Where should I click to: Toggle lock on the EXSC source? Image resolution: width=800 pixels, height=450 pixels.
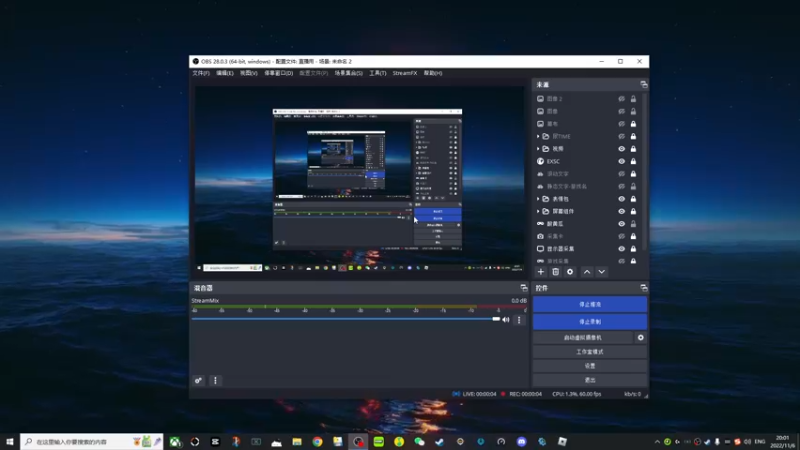(x=633, y=161)
